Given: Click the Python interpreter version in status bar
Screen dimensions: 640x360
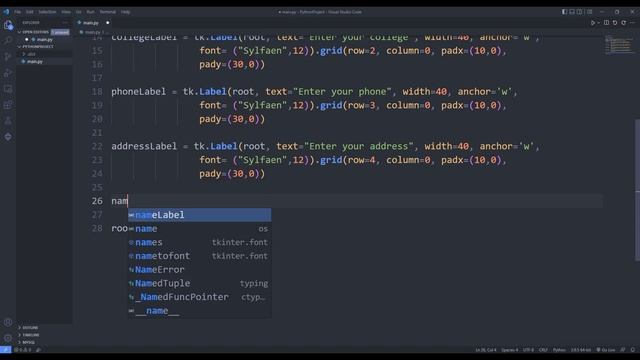Looking at the screenshot, I should [580, 350].
